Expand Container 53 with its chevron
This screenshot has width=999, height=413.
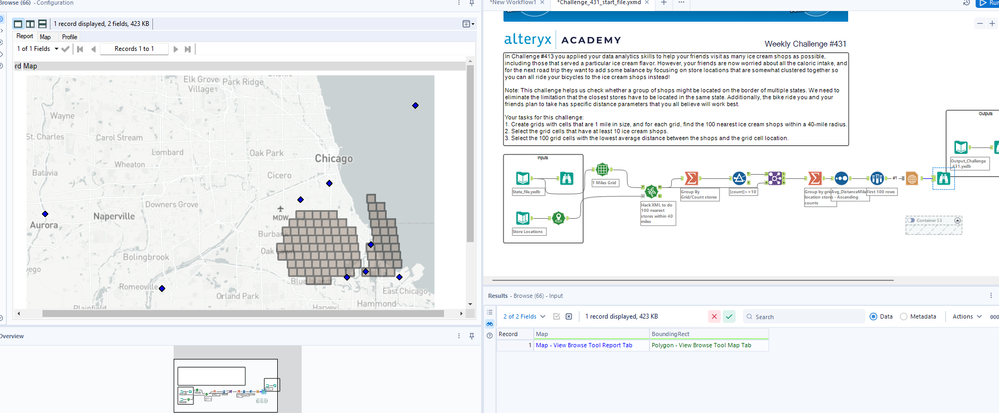point(957,221)
